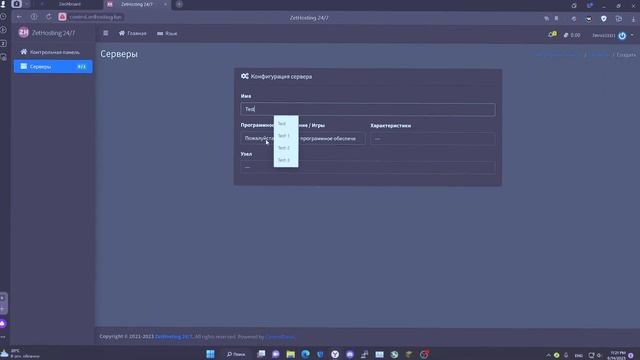This screenshot has height=360, width=640.
Task: Click the 0.00 credits balance
Action: tap(572, 35)
